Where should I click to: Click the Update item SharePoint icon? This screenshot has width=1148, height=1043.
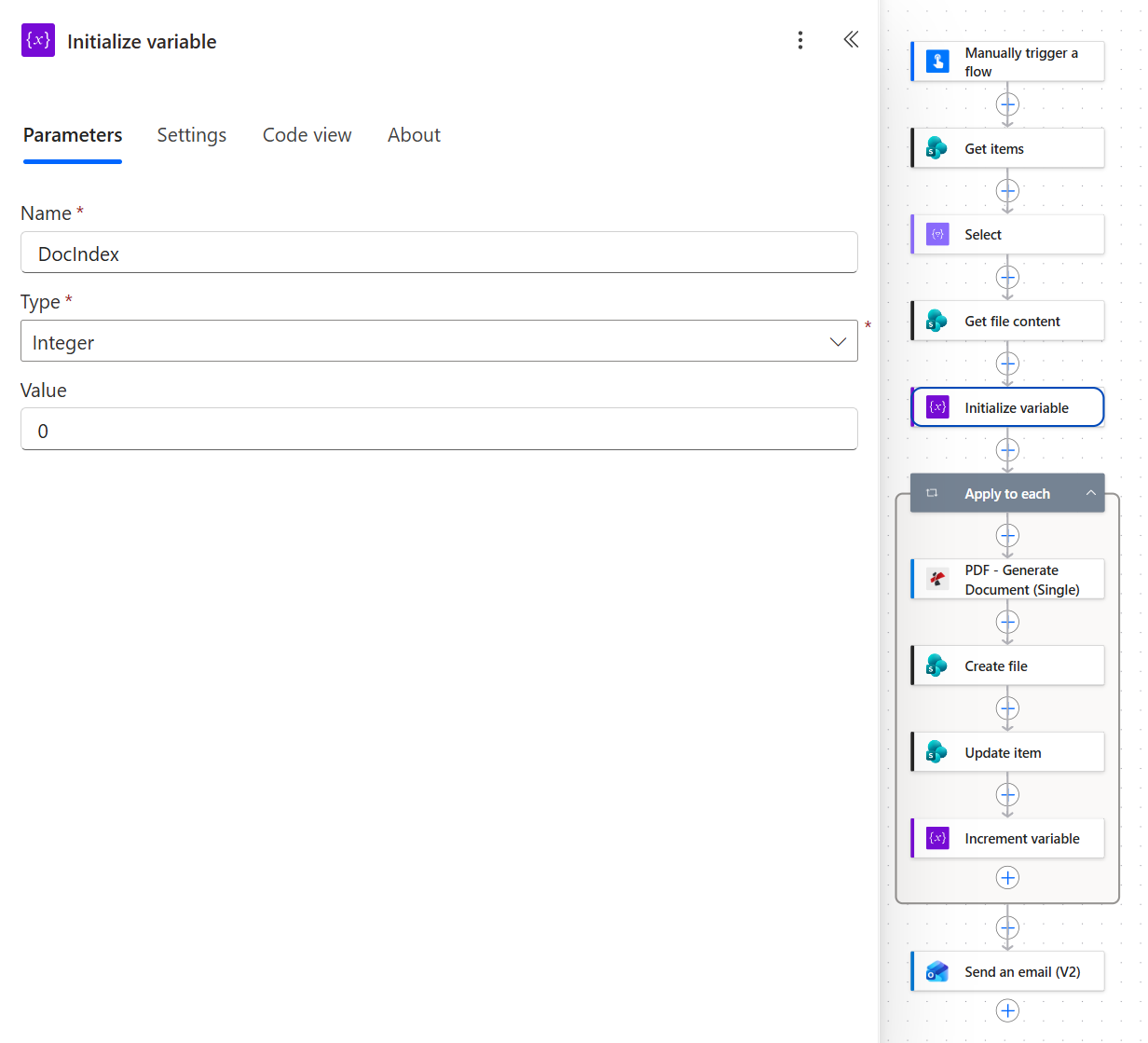(937, 752)
